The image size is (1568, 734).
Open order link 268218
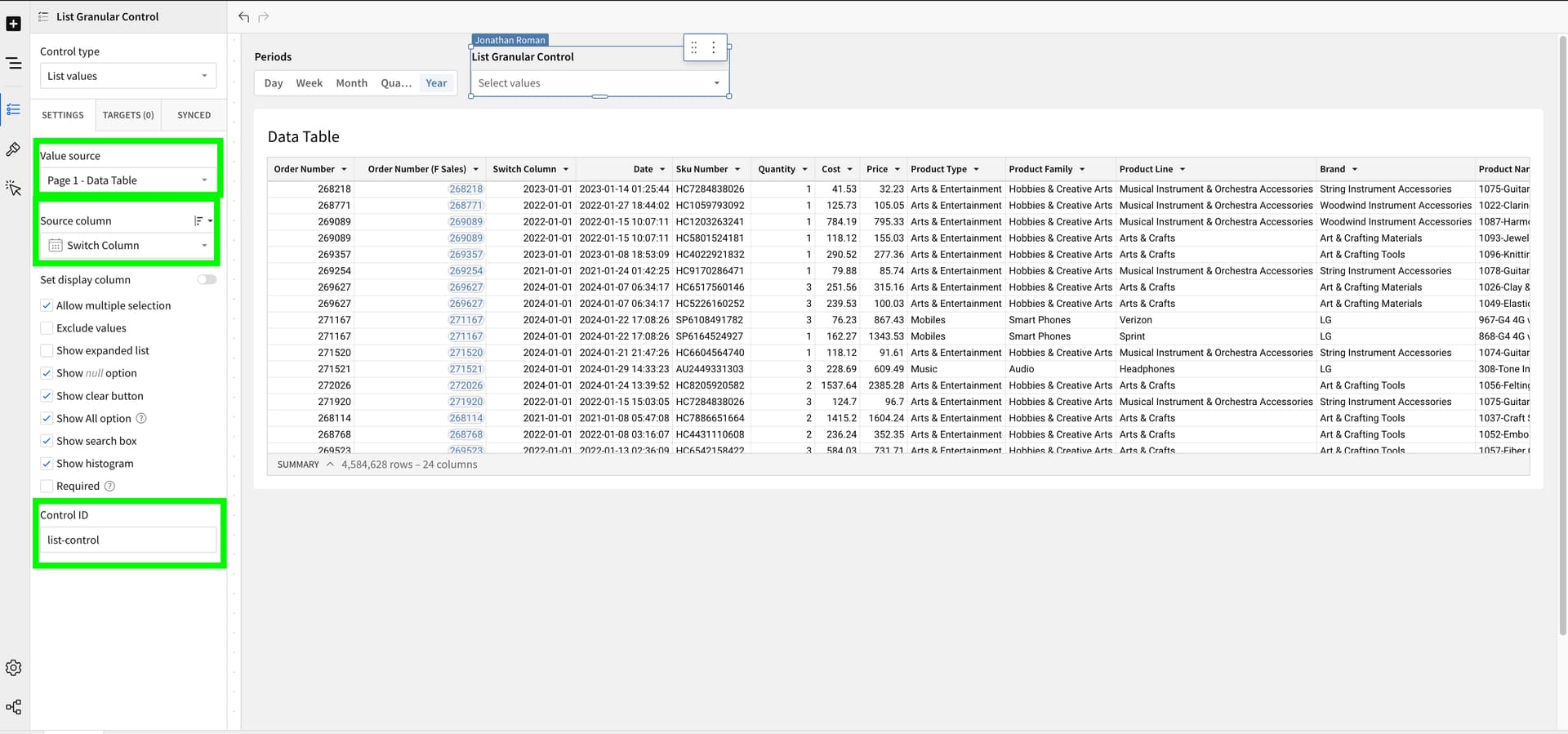click(465, 189)
